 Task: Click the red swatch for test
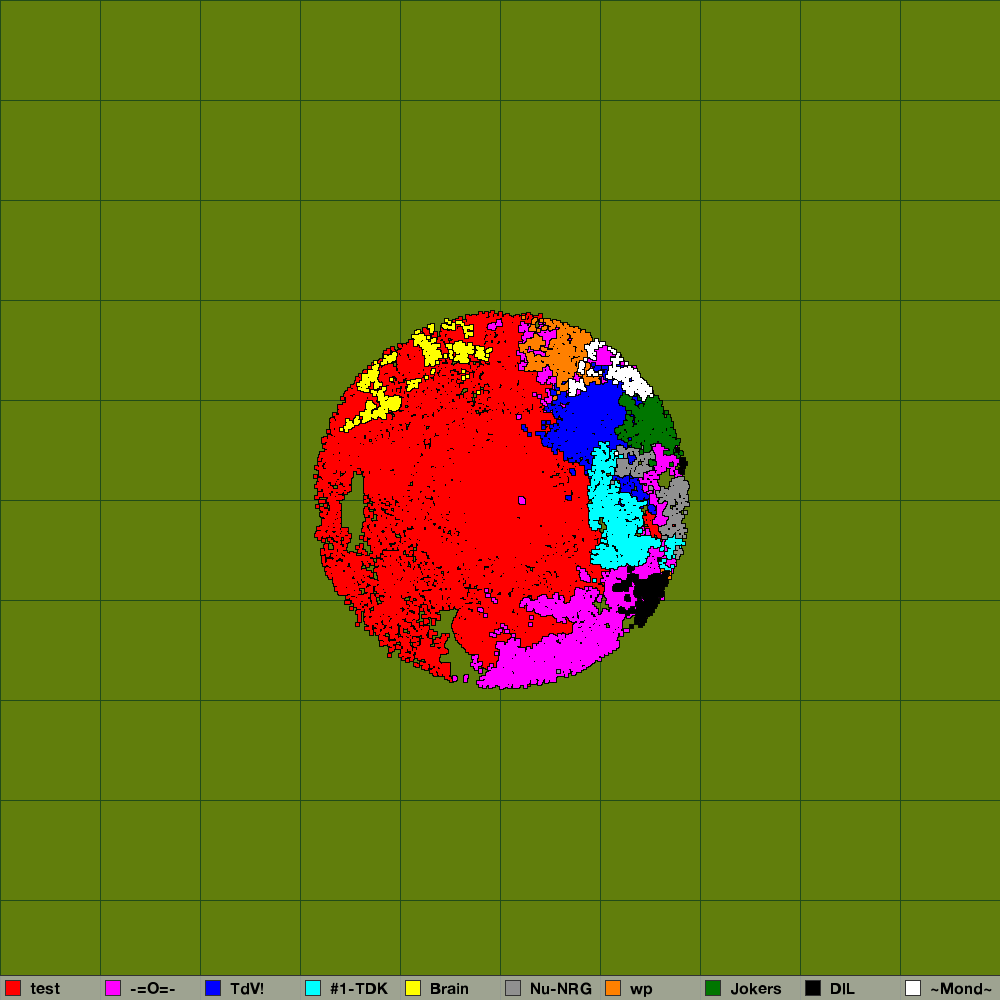(x=13, y=988)
